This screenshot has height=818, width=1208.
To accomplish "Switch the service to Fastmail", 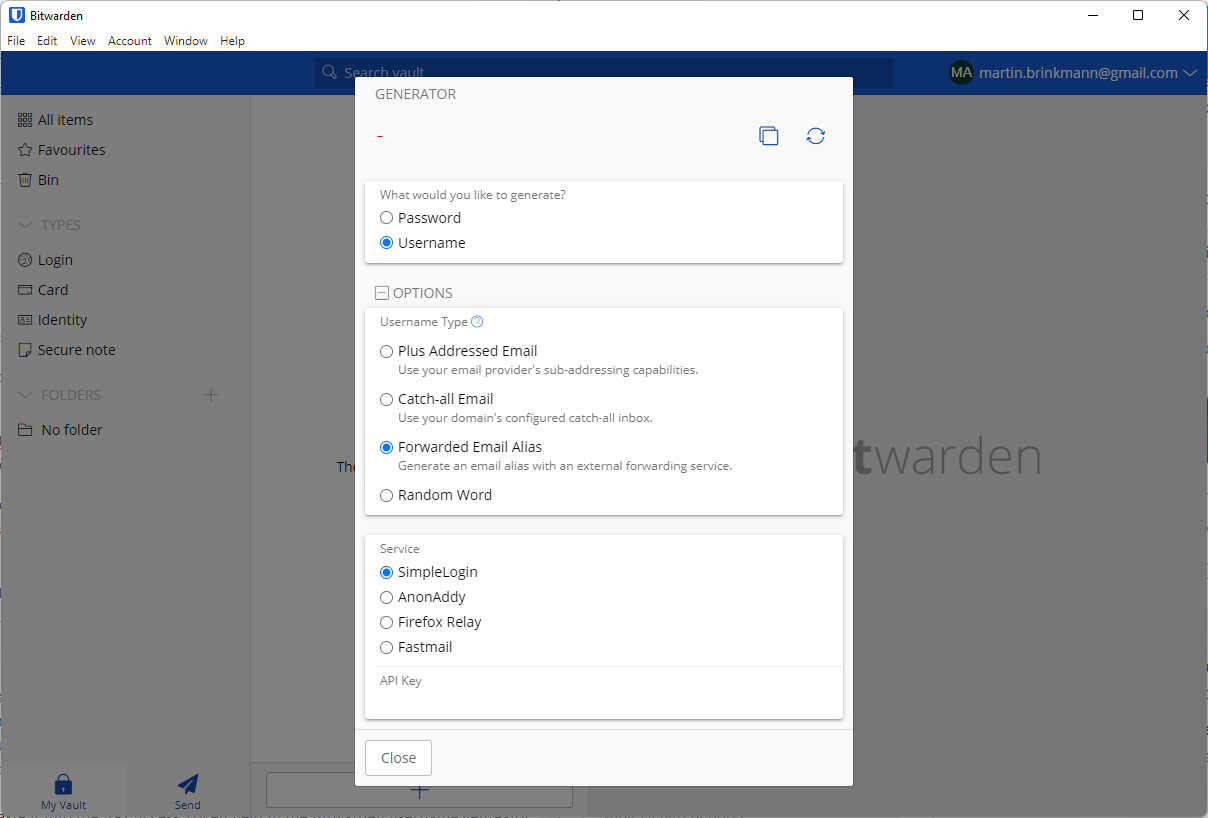I will (386, 647).
